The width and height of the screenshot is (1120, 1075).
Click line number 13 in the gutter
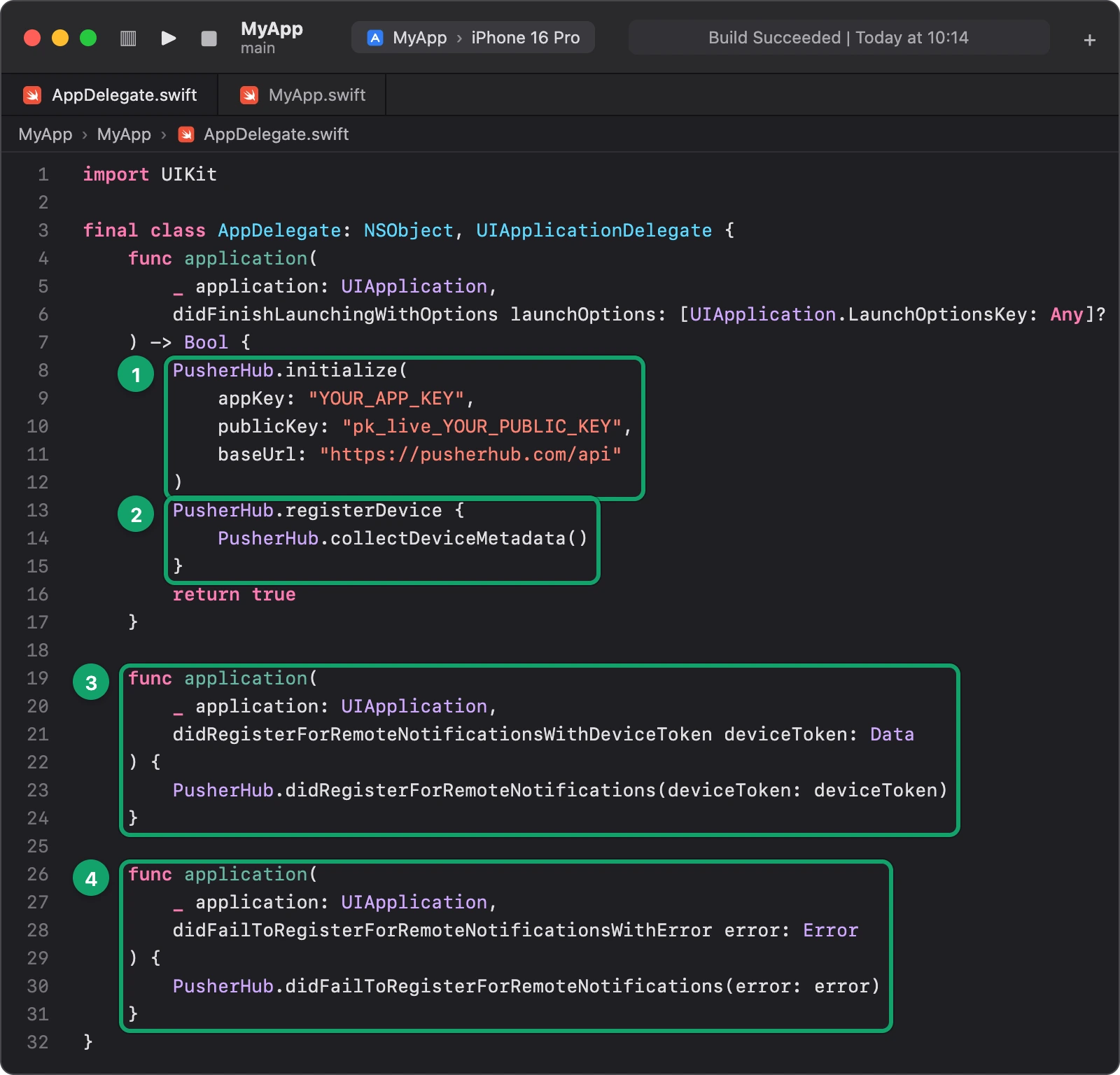pyautogui.click(x=38, y=510)
